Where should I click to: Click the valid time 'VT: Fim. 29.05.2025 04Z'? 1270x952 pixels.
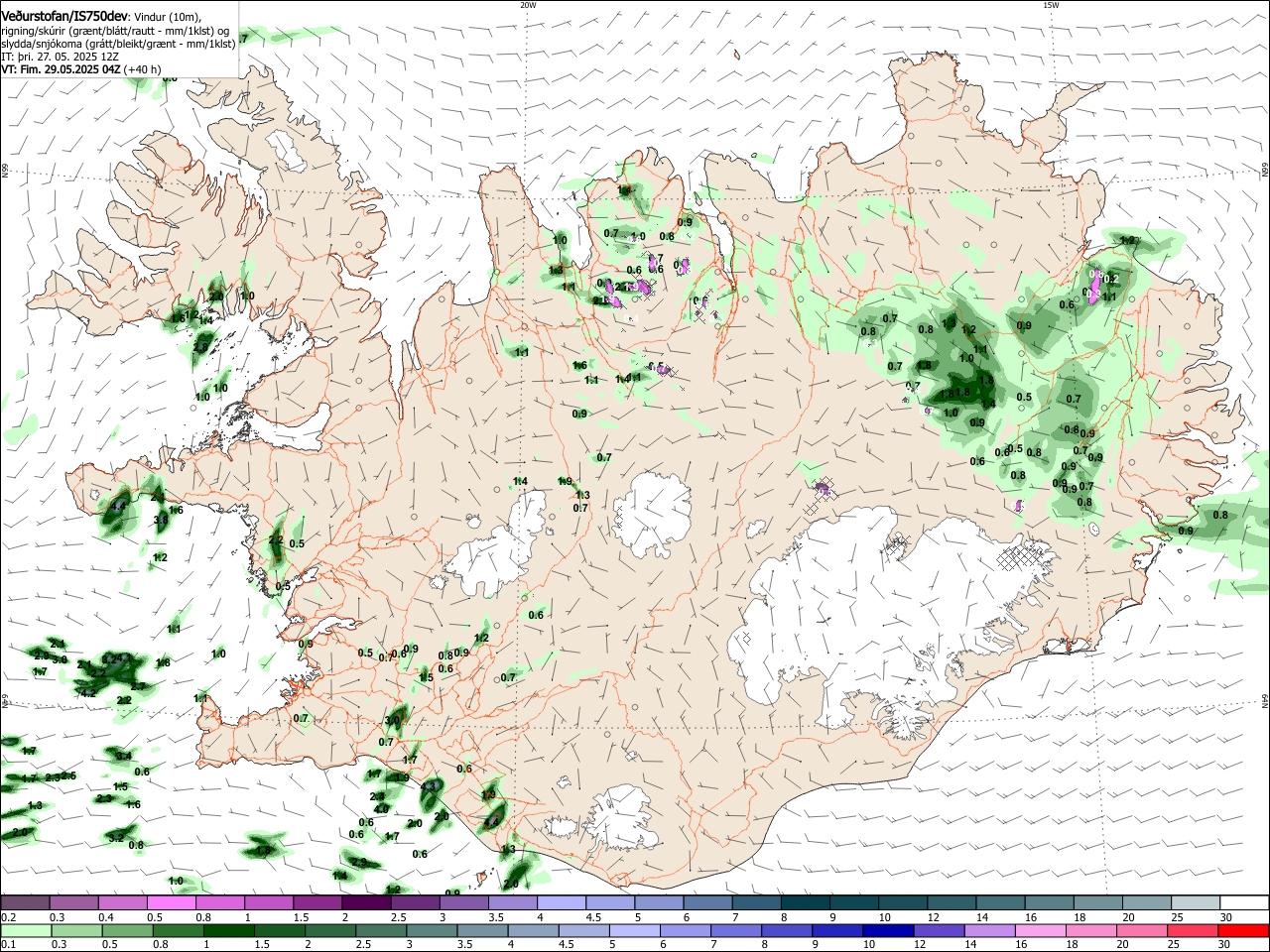point(61,69)
